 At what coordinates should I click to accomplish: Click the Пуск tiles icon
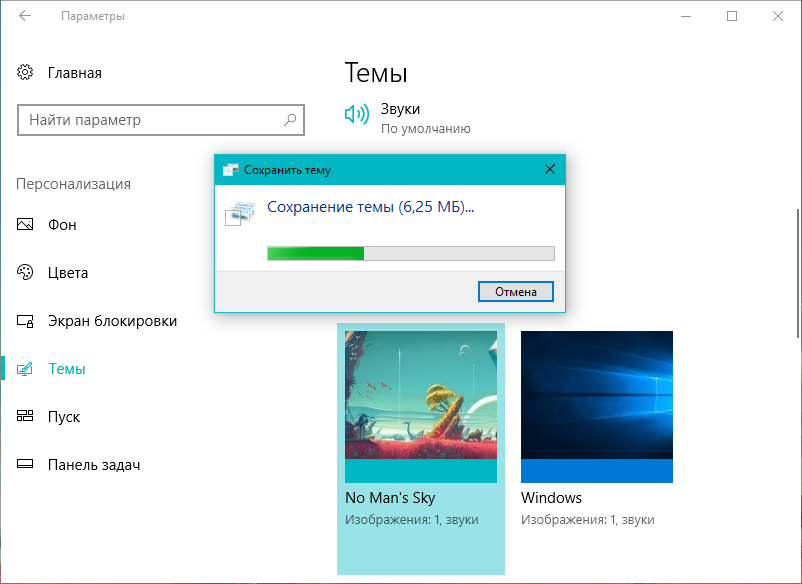(x=25, y=416)
